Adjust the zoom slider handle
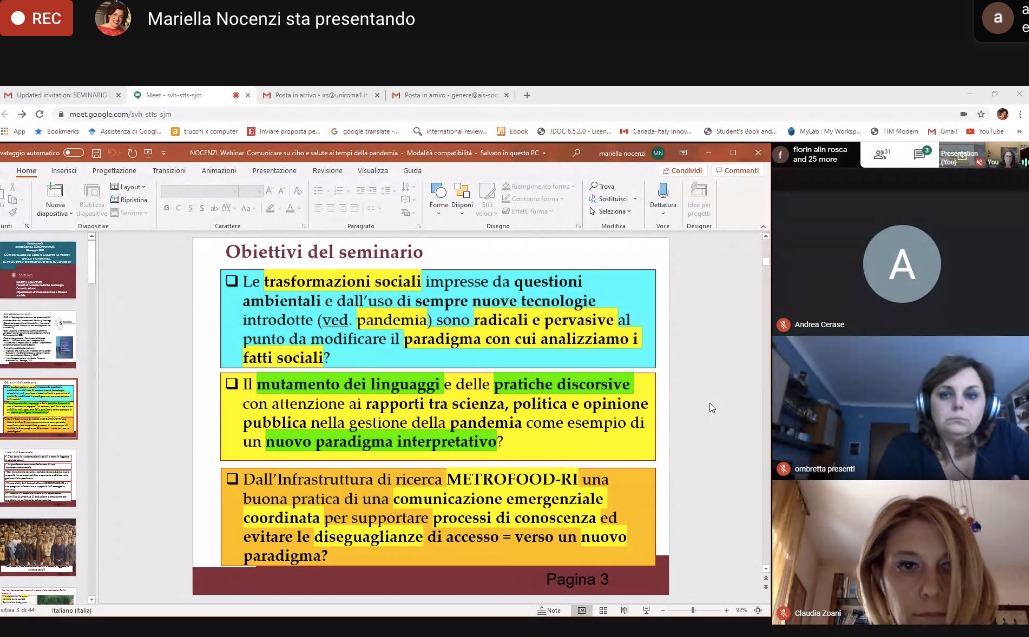 pos(693,611)
